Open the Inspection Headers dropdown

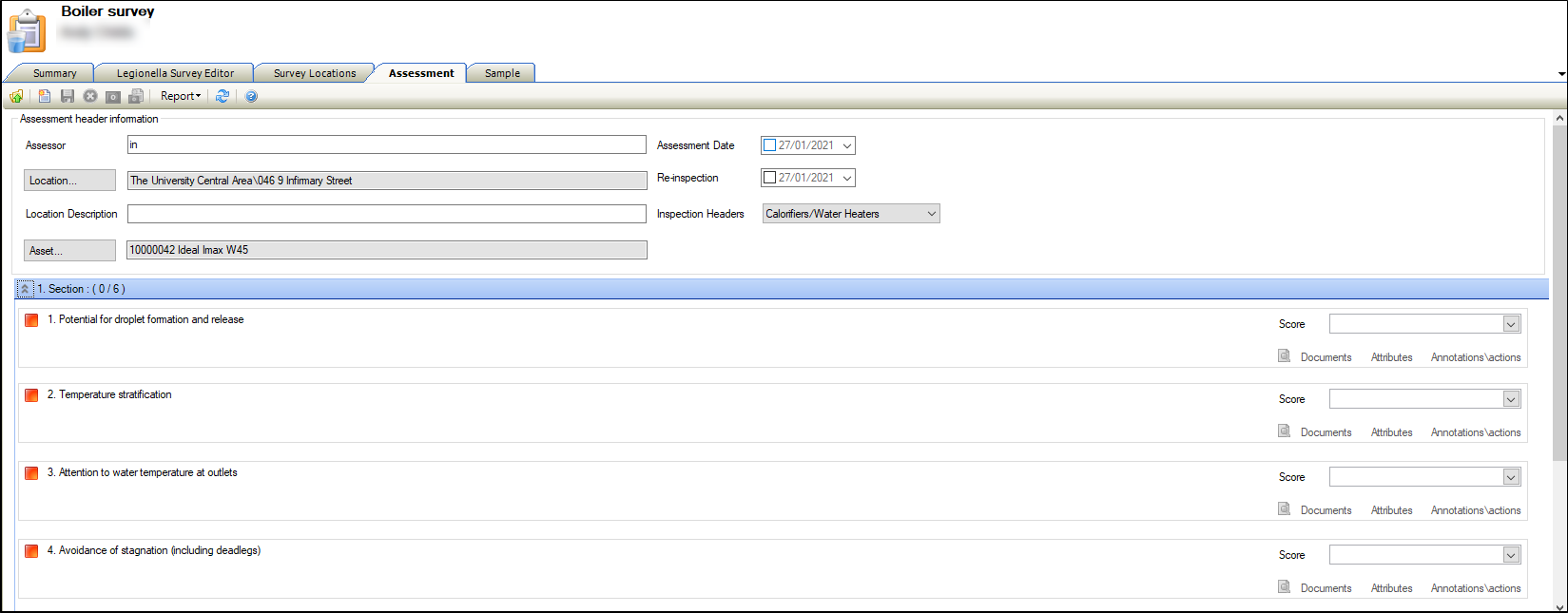[x=931, y=214]
